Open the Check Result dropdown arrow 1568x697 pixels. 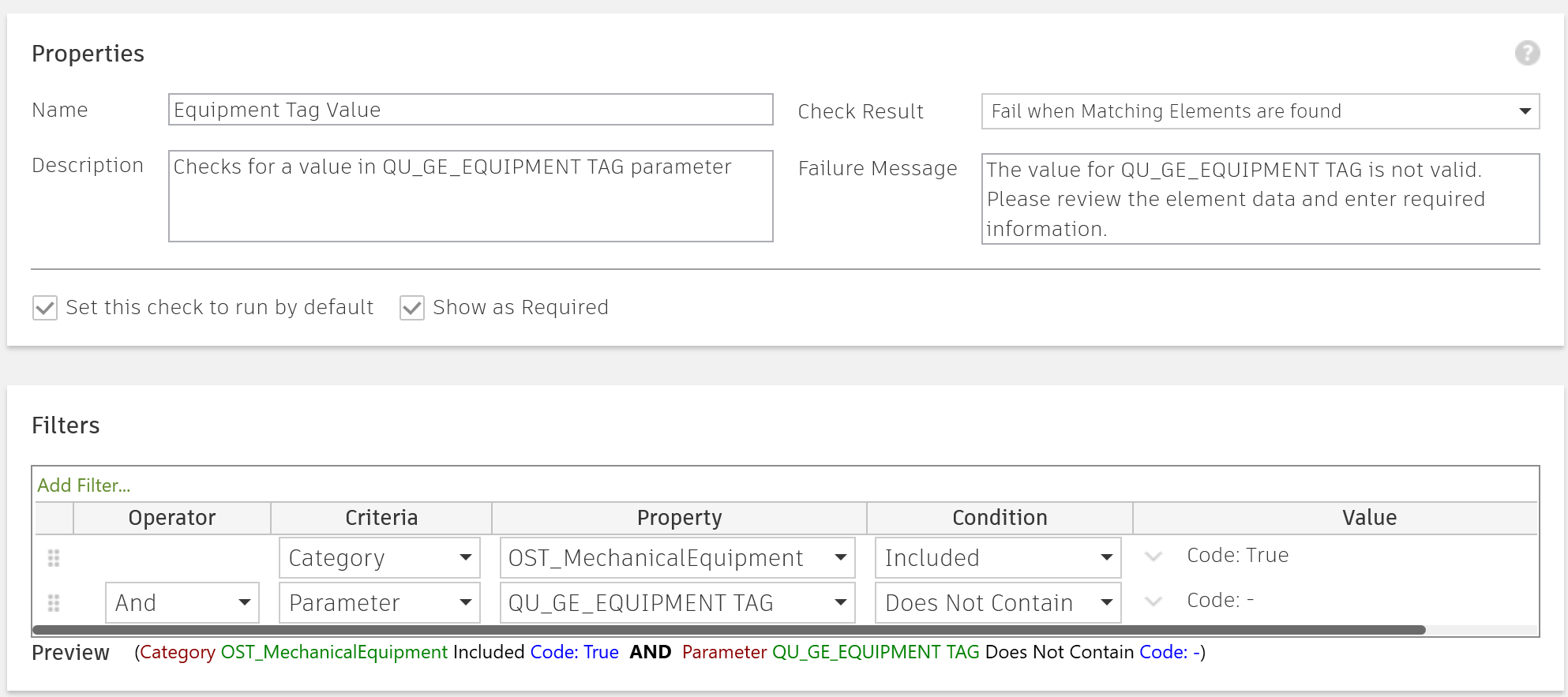(1525, 111)
